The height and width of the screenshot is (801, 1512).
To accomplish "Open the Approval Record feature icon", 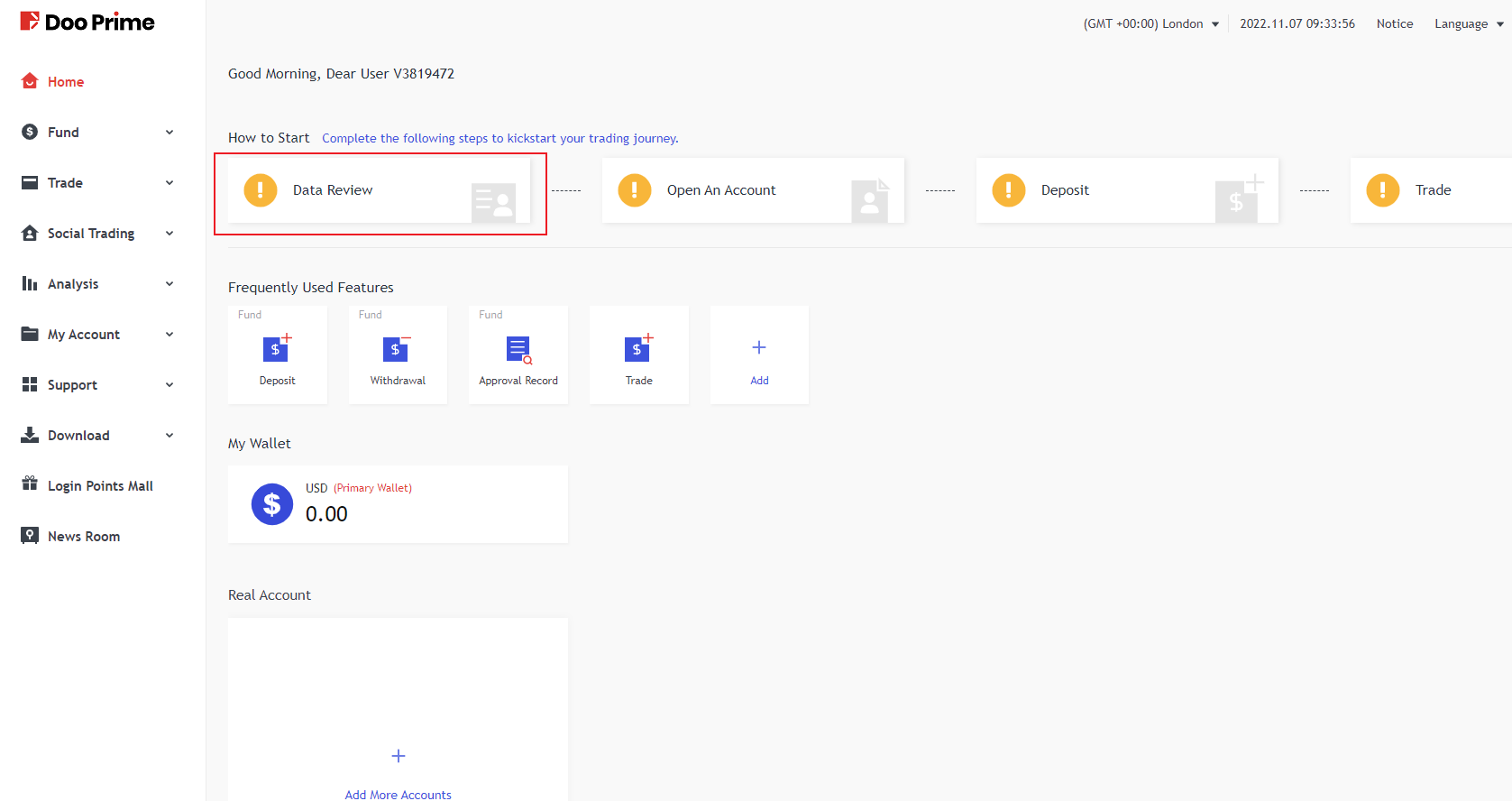I will coord(518,349).
